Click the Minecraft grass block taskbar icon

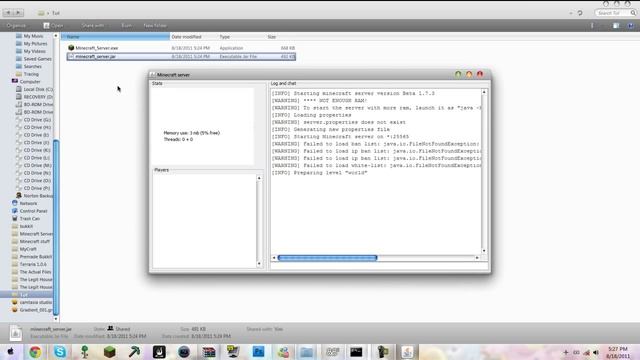[x=109, y=352]
